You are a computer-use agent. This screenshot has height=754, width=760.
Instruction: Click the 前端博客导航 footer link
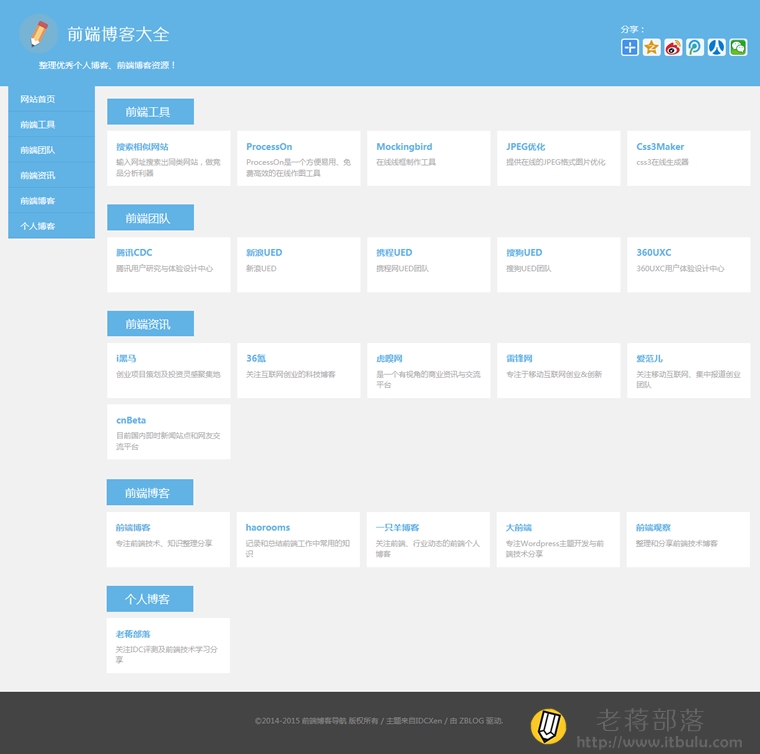click(x=324, y=721)
